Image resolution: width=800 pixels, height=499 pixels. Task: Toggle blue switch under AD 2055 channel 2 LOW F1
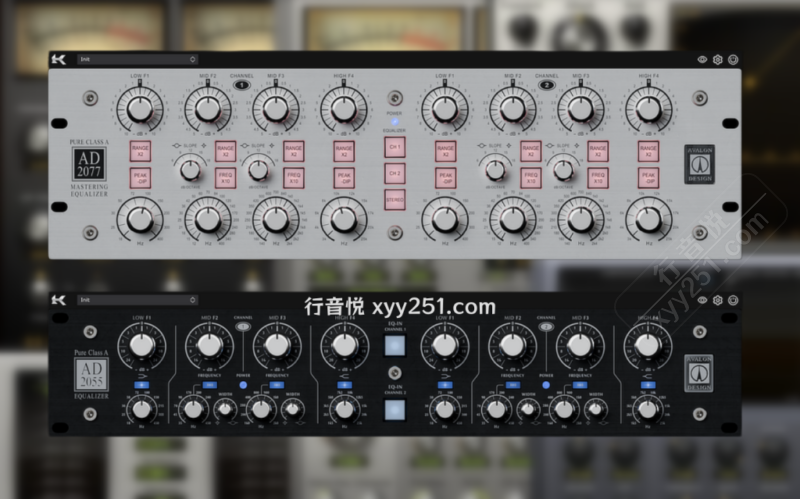point(445,385)
